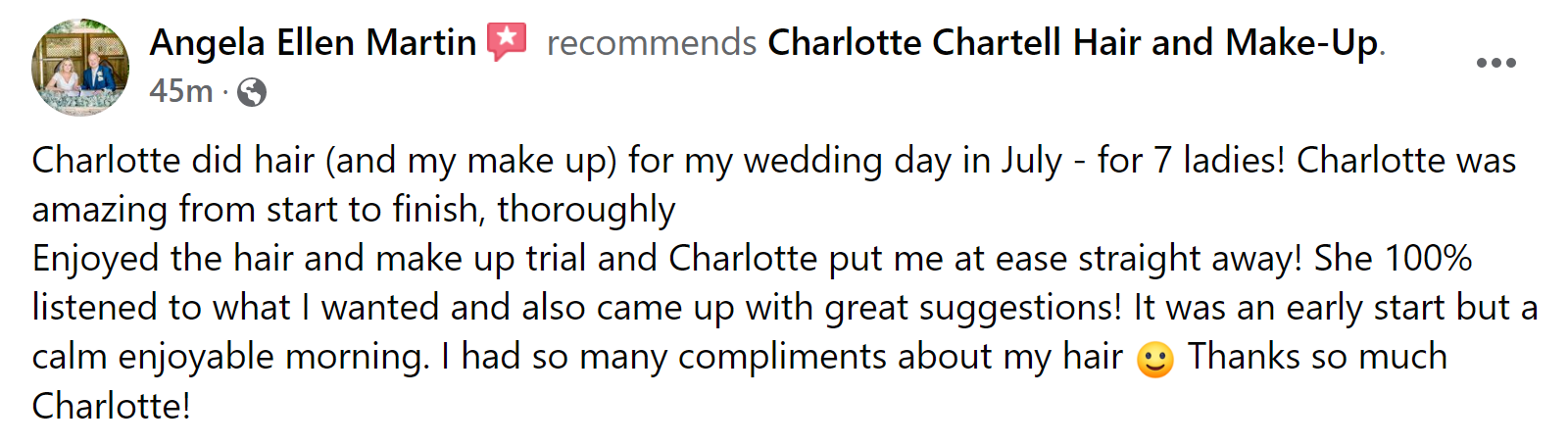Click the "100%" text in the review
The height and width of the screenshot is (445, 1568).
[x=1428, y=259]
